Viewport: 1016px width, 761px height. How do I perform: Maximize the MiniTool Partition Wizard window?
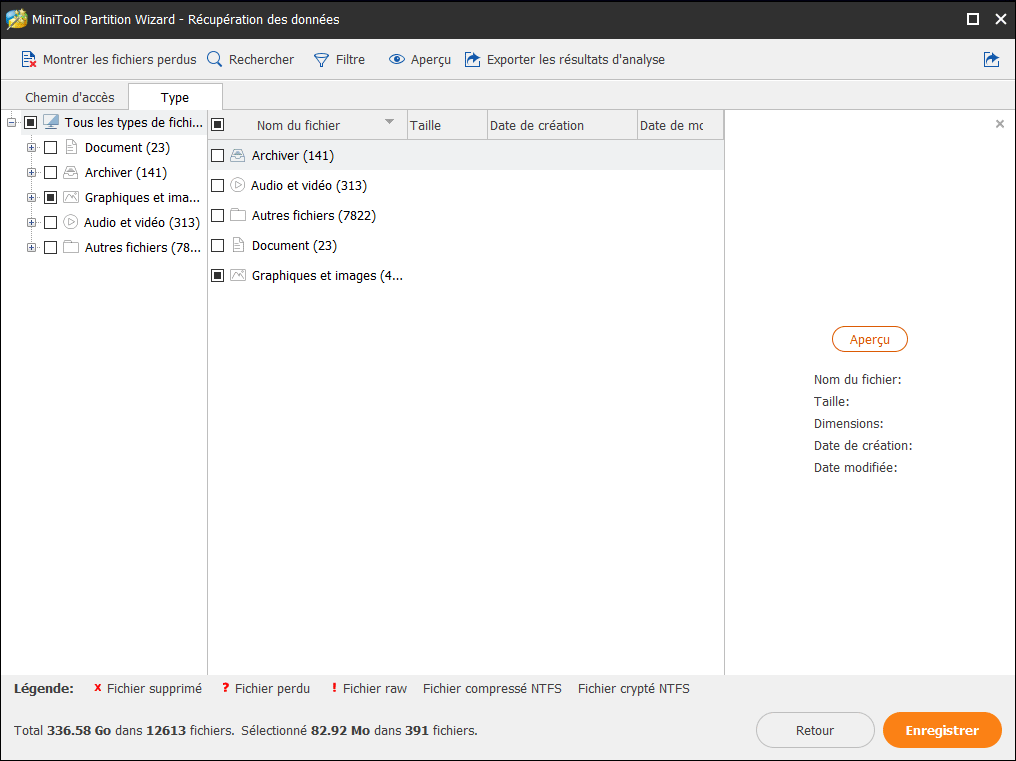(973, 19)
